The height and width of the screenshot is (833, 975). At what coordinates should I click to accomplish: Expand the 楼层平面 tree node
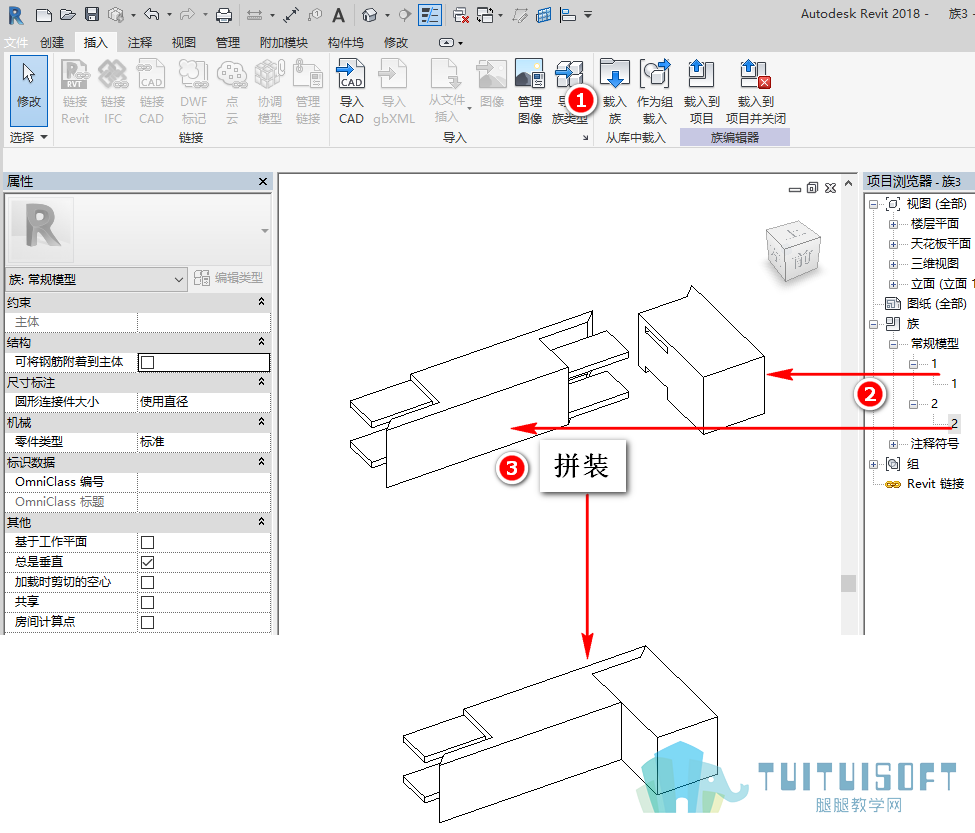point(893,224)
